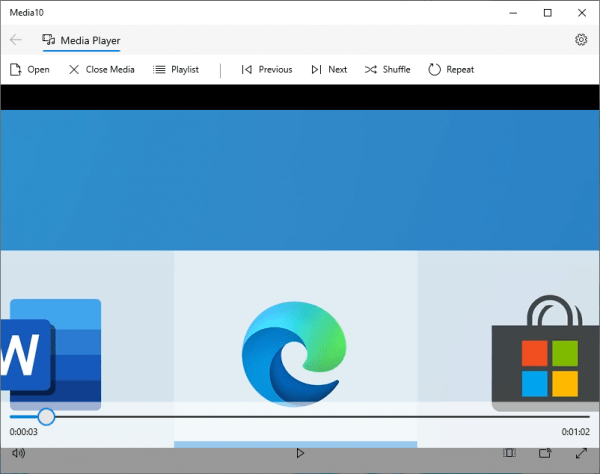This screenshot has width=600, height=474.
Task: Open settings via gear icon
Action: pyautogui.click(x=581, y=40)
